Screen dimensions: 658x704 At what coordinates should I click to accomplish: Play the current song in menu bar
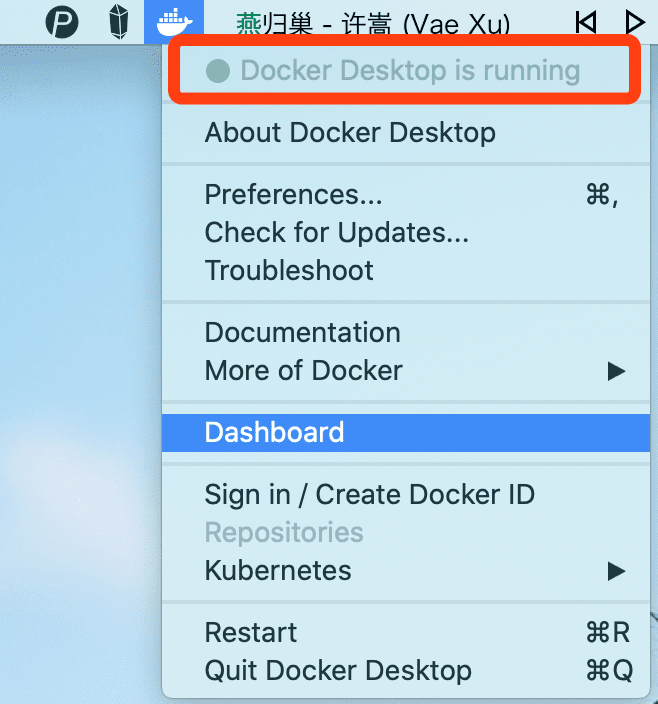[x=635, y=22]
